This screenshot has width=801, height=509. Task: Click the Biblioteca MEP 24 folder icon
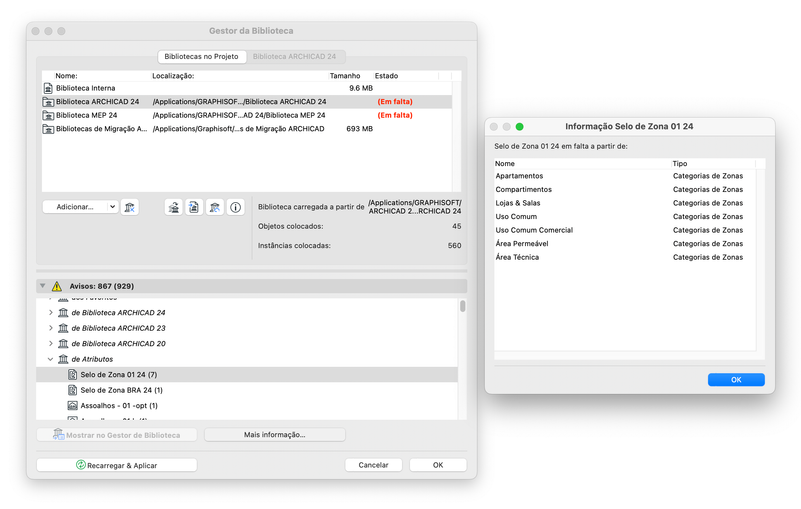[x=48, y=115]
